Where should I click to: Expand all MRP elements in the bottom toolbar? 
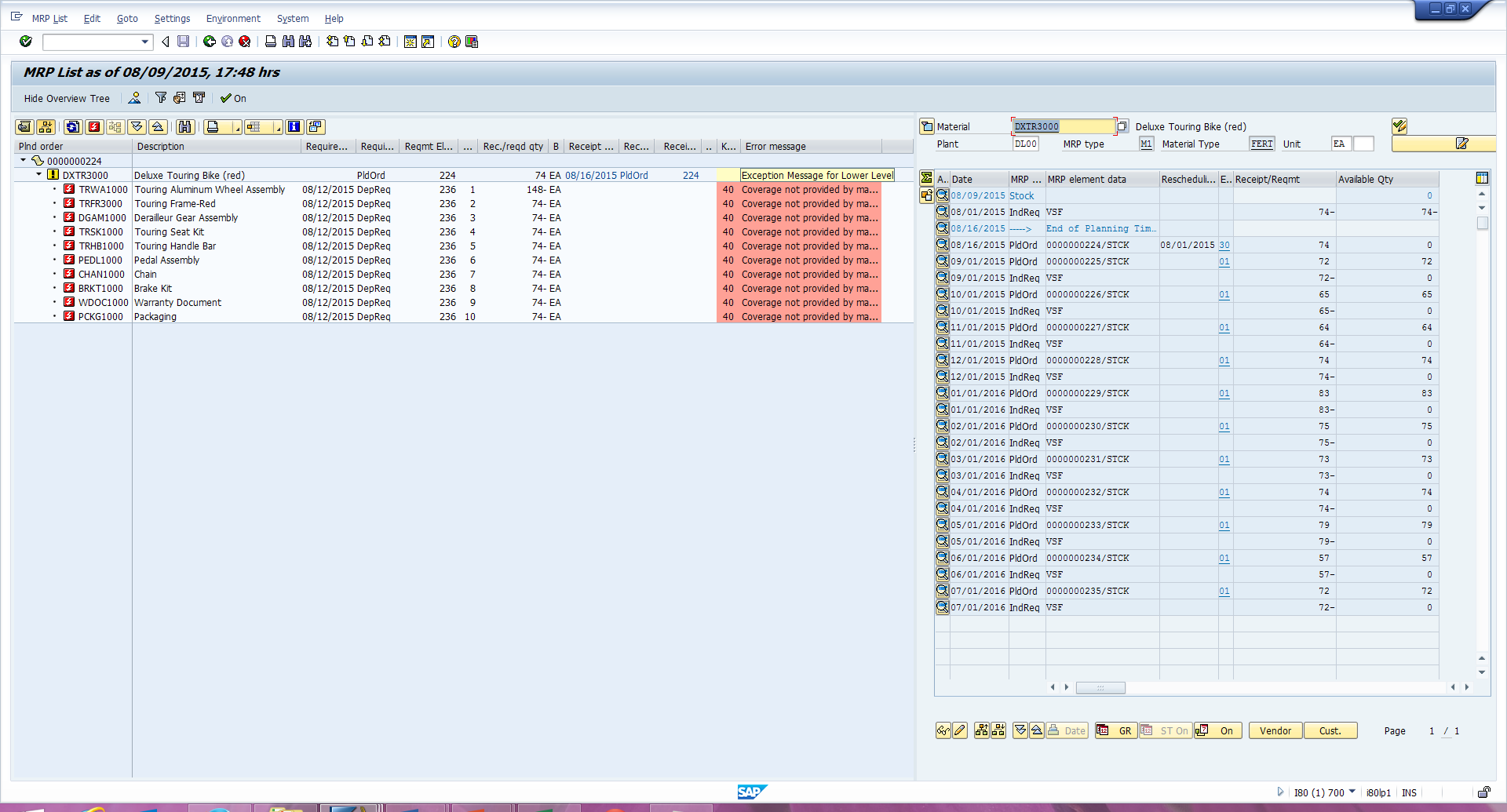(x=1020, y=731)
